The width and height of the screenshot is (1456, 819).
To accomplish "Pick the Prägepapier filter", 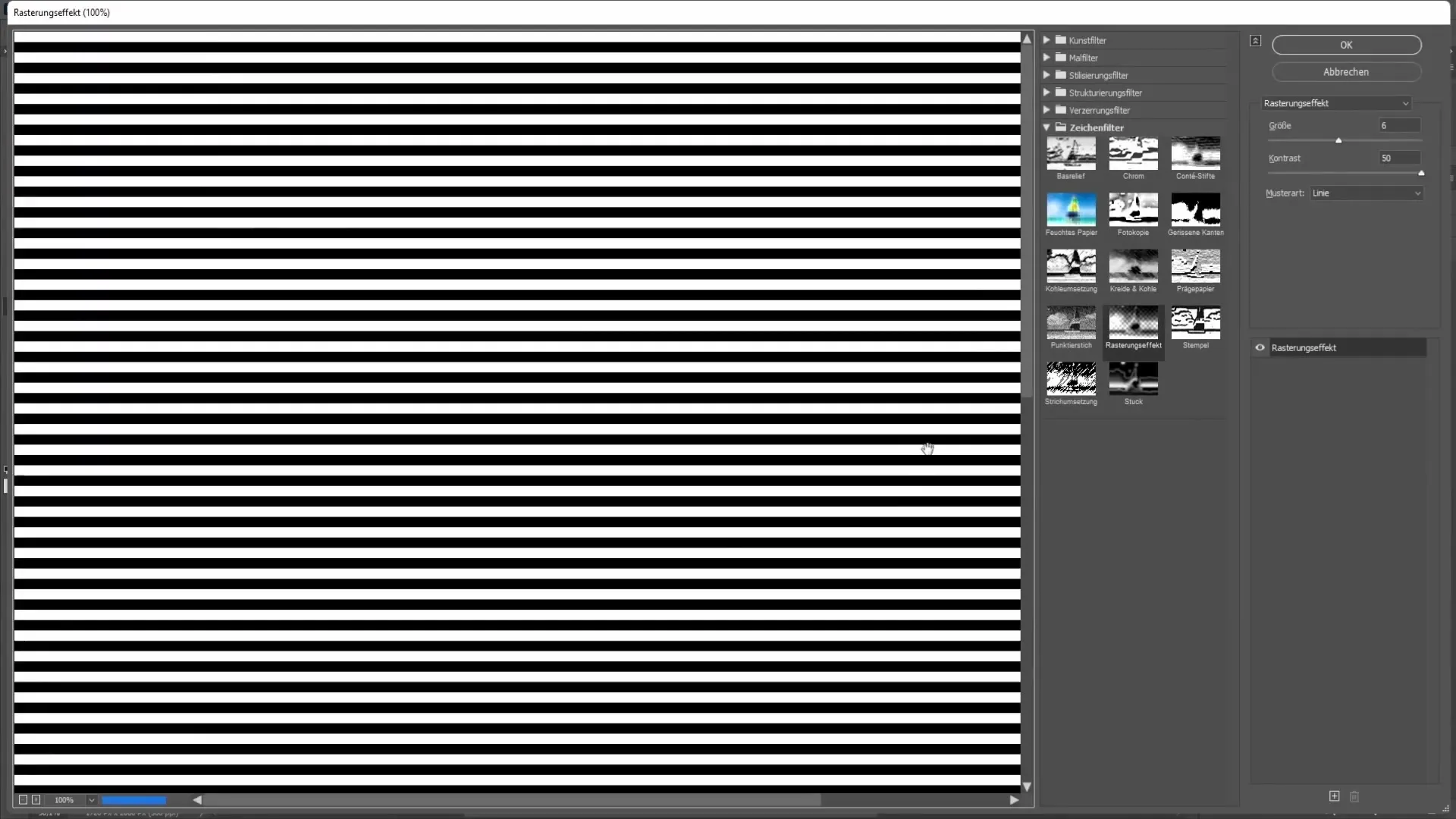I will [x=1195, y=266].
